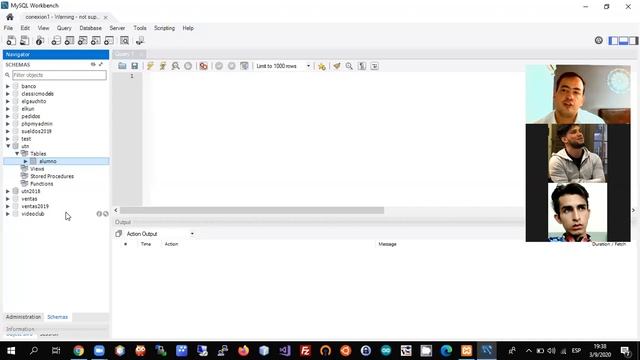Click the create new table icon

(69, 40)
